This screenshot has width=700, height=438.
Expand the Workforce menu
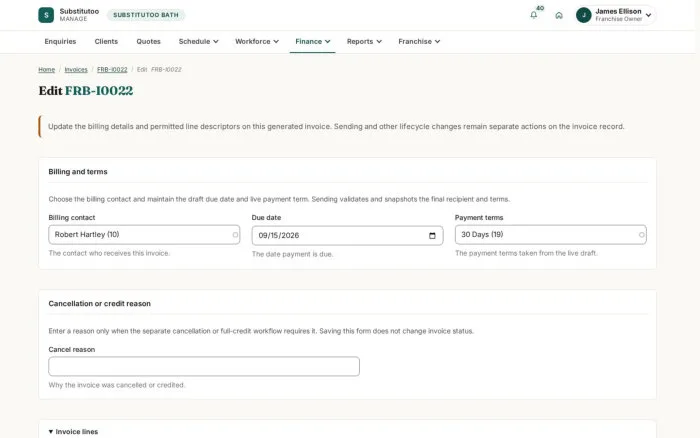257,42
